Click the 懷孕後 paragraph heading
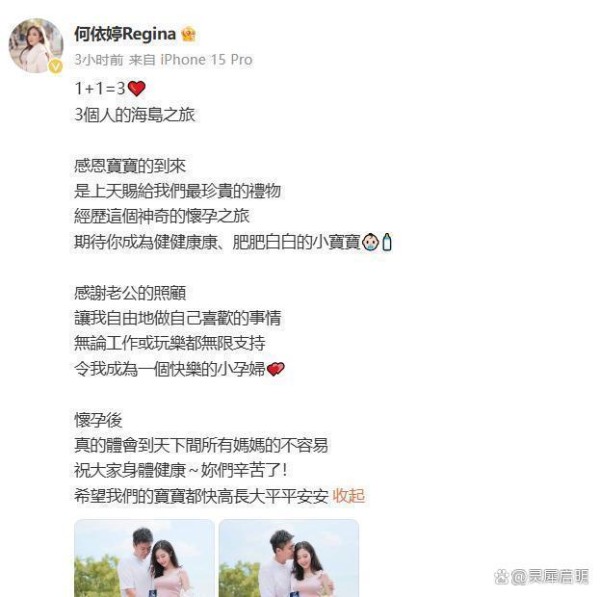Image resolution: width=600 pixels, height=597 pixels. click(x=98, y=420)
